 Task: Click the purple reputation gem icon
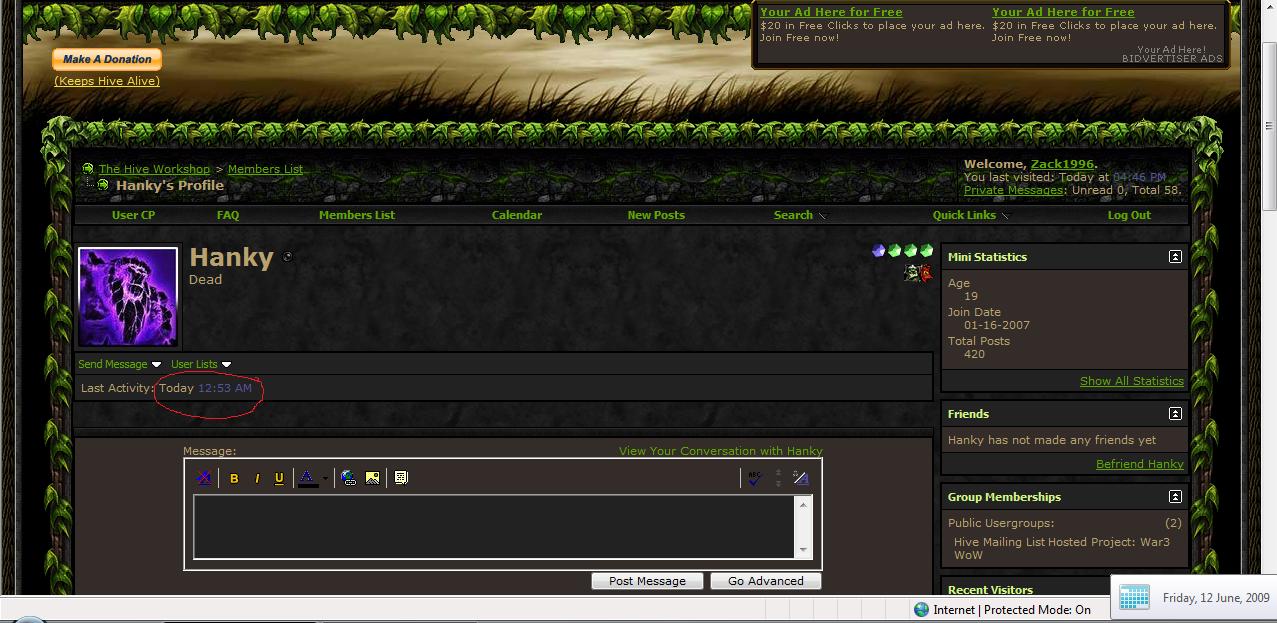tap(878, 251)
